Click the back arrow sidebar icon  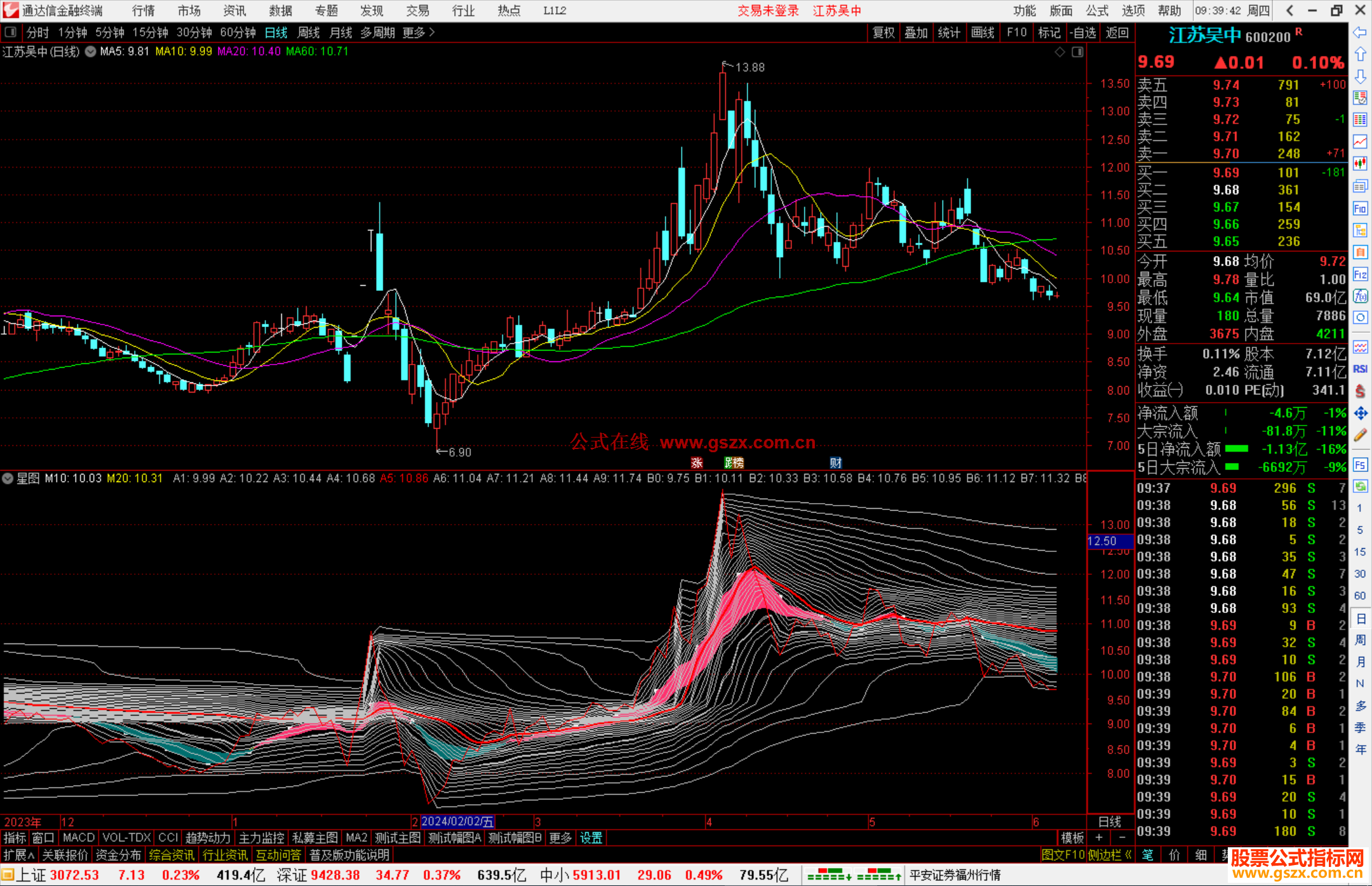pos(1360,32)
